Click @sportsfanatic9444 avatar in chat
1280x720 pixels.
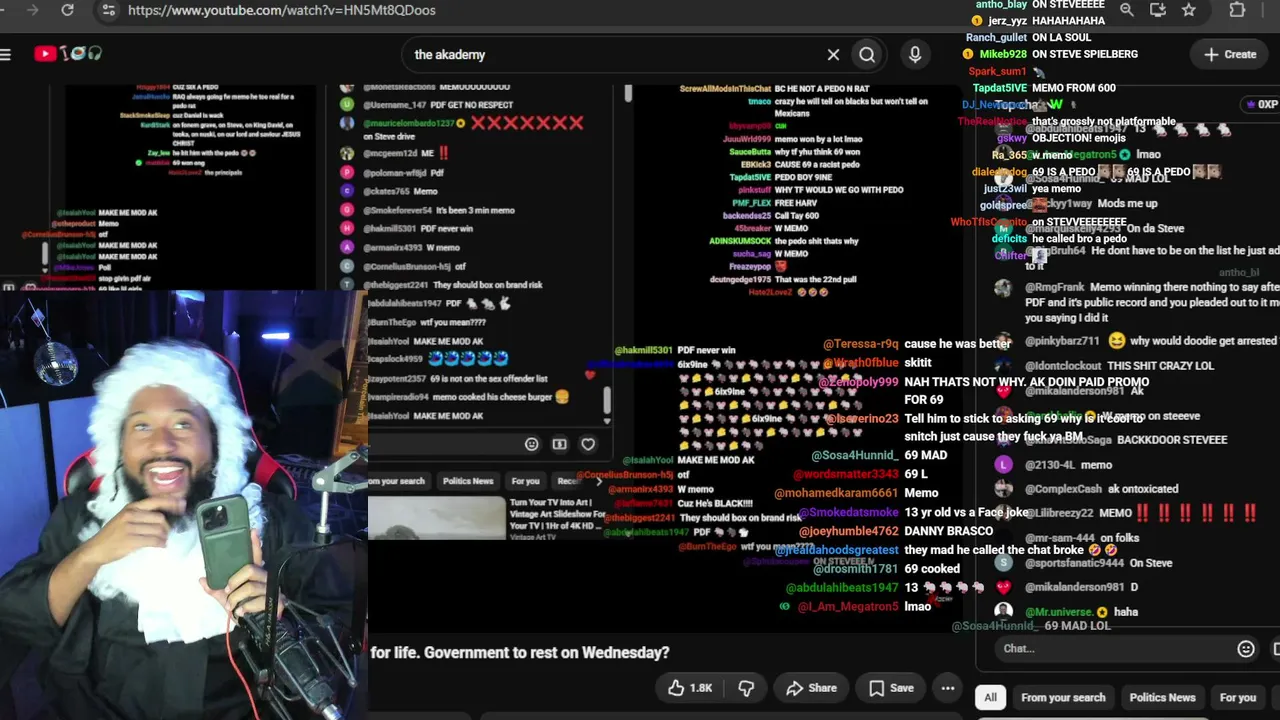click(x=1003, y=563)
